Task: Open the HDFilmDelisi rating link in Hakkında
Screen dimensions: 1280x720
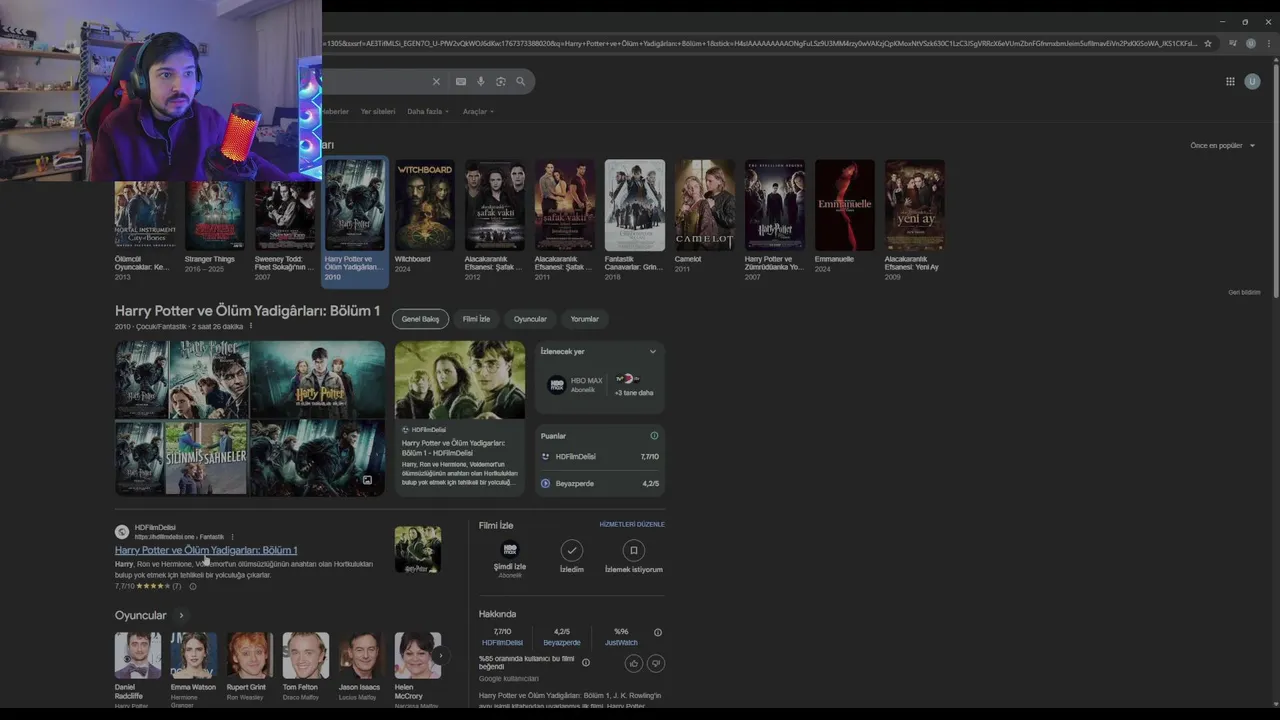Action: tap(502, 643)
